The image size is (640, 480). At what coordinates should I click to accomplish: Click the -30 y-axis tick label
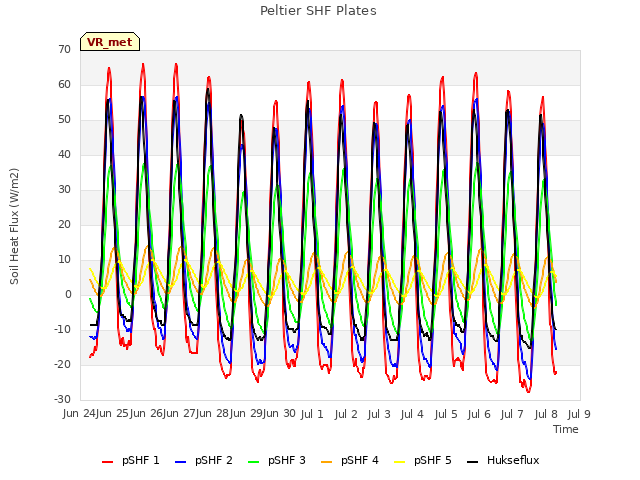pyautogui.click(x=63, y=399)
